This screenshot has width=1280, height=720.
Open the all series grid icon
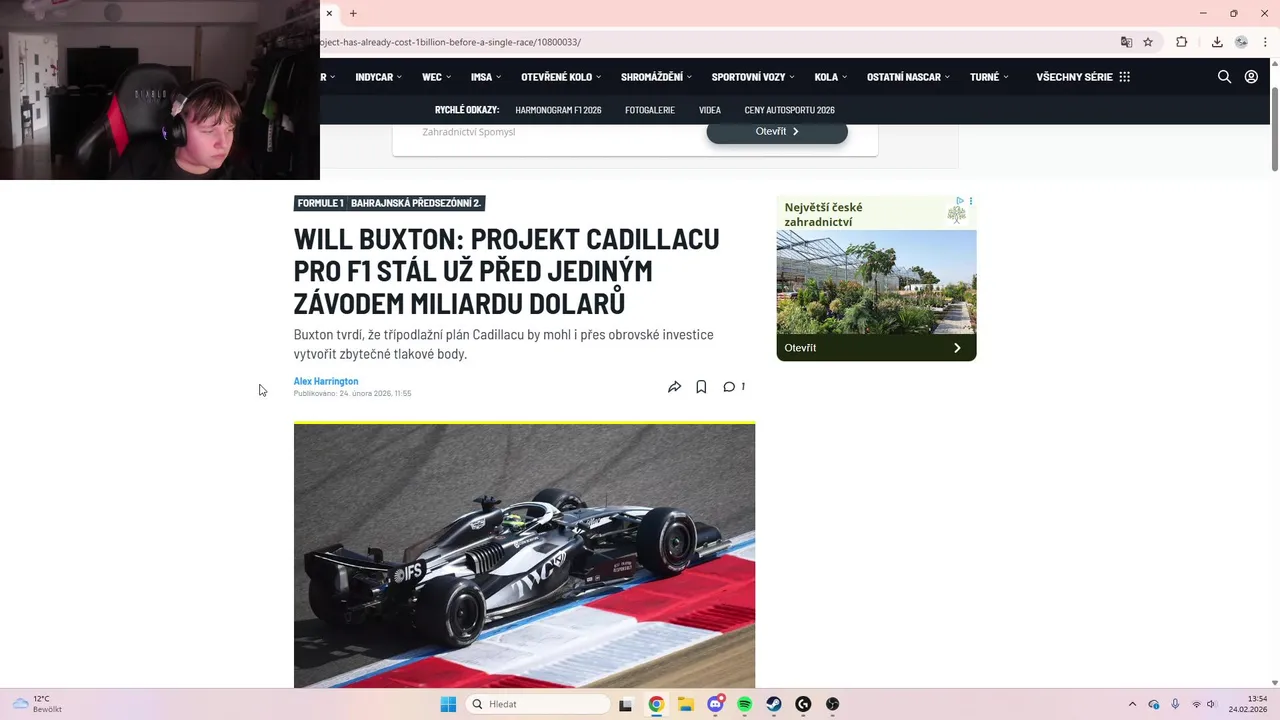click(x=1125, y=77)
